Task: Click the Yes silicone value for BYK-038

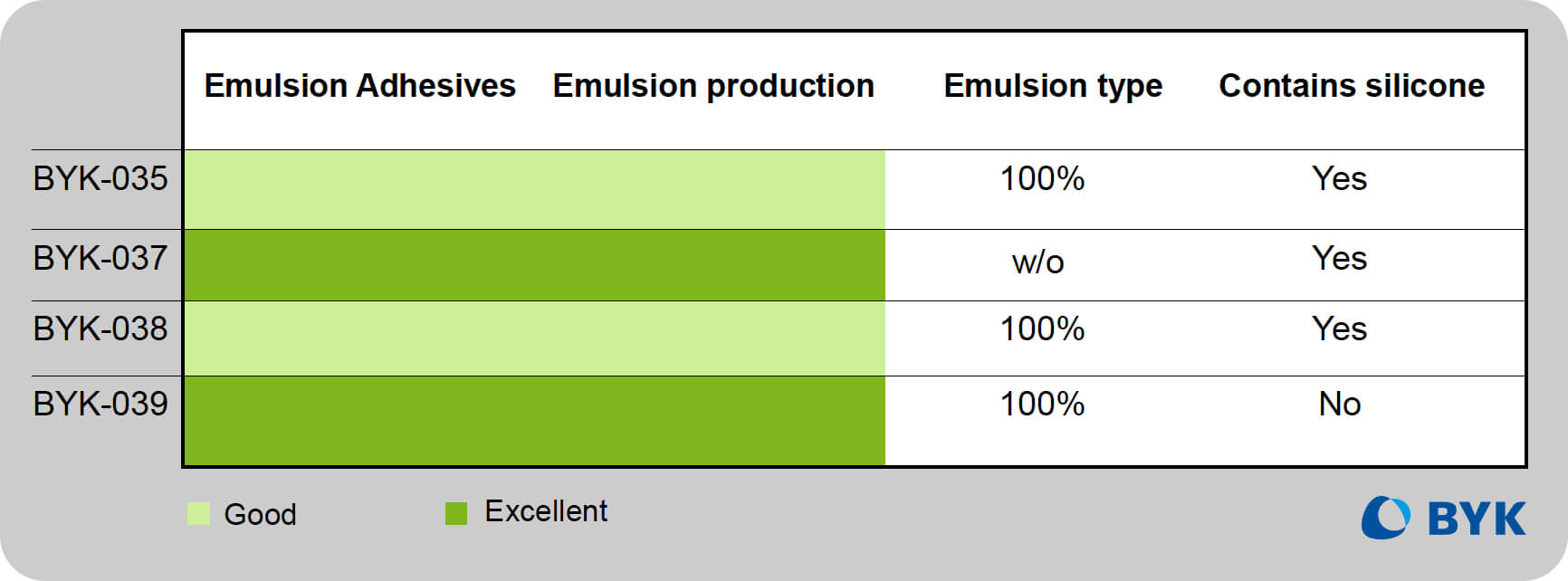Action: (1340, 329)
